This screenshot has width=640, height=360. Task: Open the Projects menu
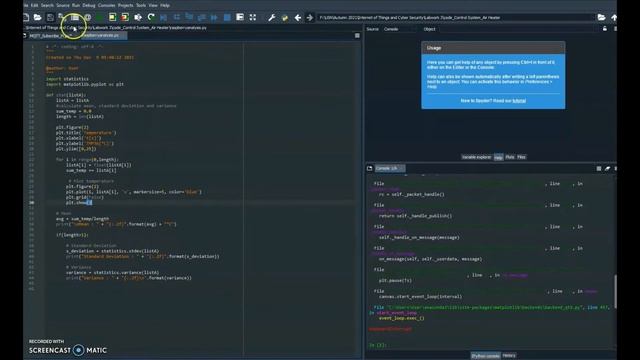click(x=126, y=5)
